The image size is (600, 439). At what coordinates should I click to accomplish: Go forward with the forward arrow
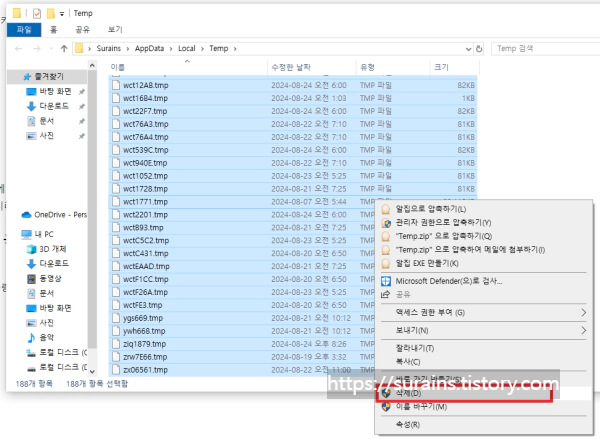click(36, 49)
